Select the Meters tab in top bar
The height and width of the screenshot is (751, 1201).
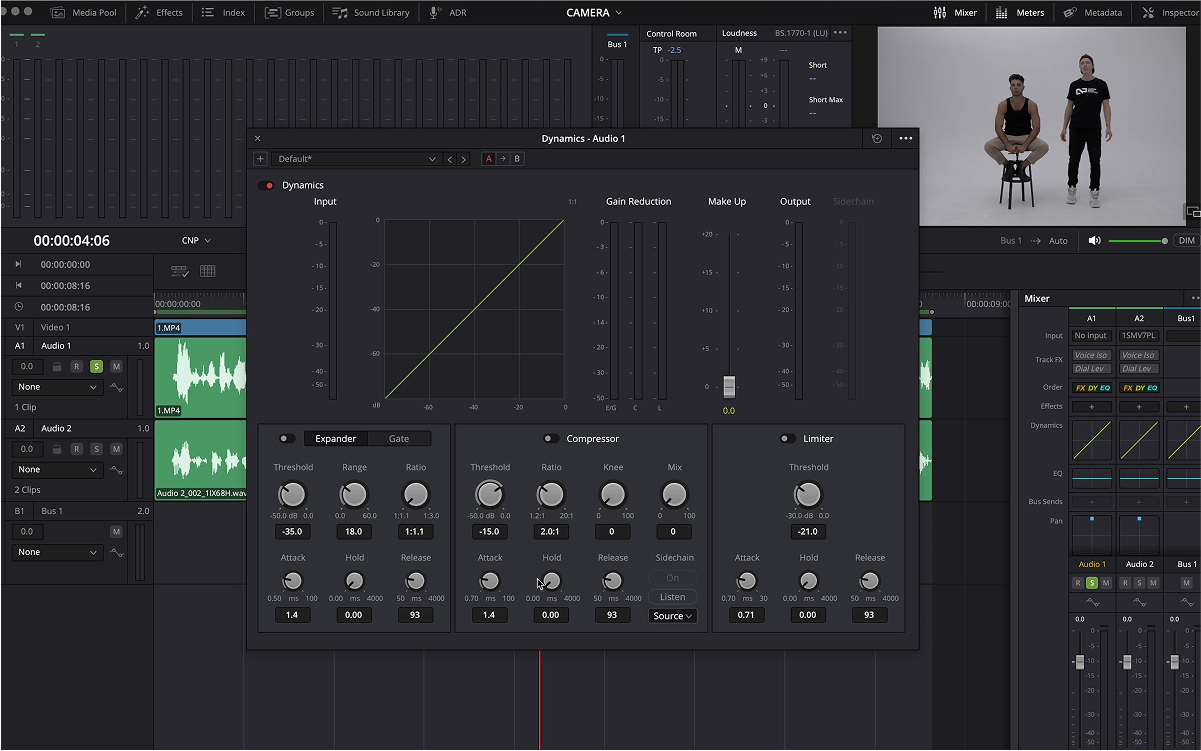(x=1020, y=13)
